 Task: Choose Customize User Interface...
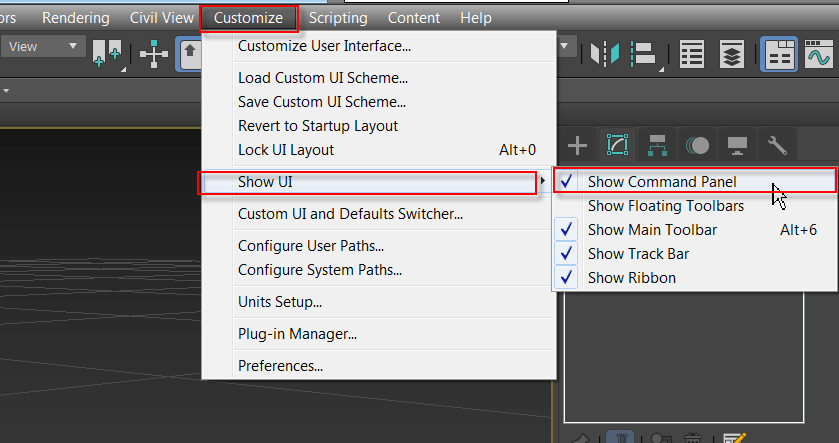(379, 46)
